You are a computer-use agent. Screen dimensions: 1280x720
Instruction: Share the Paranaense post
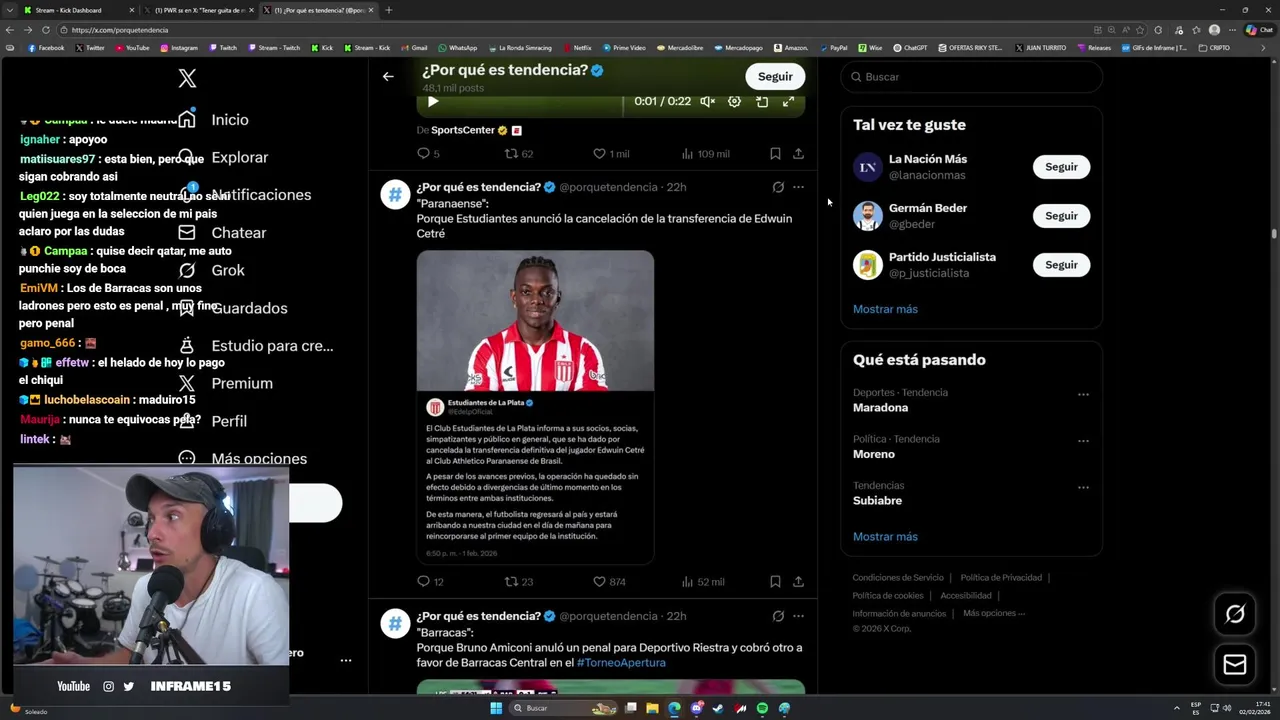click(x=798, y=581)
